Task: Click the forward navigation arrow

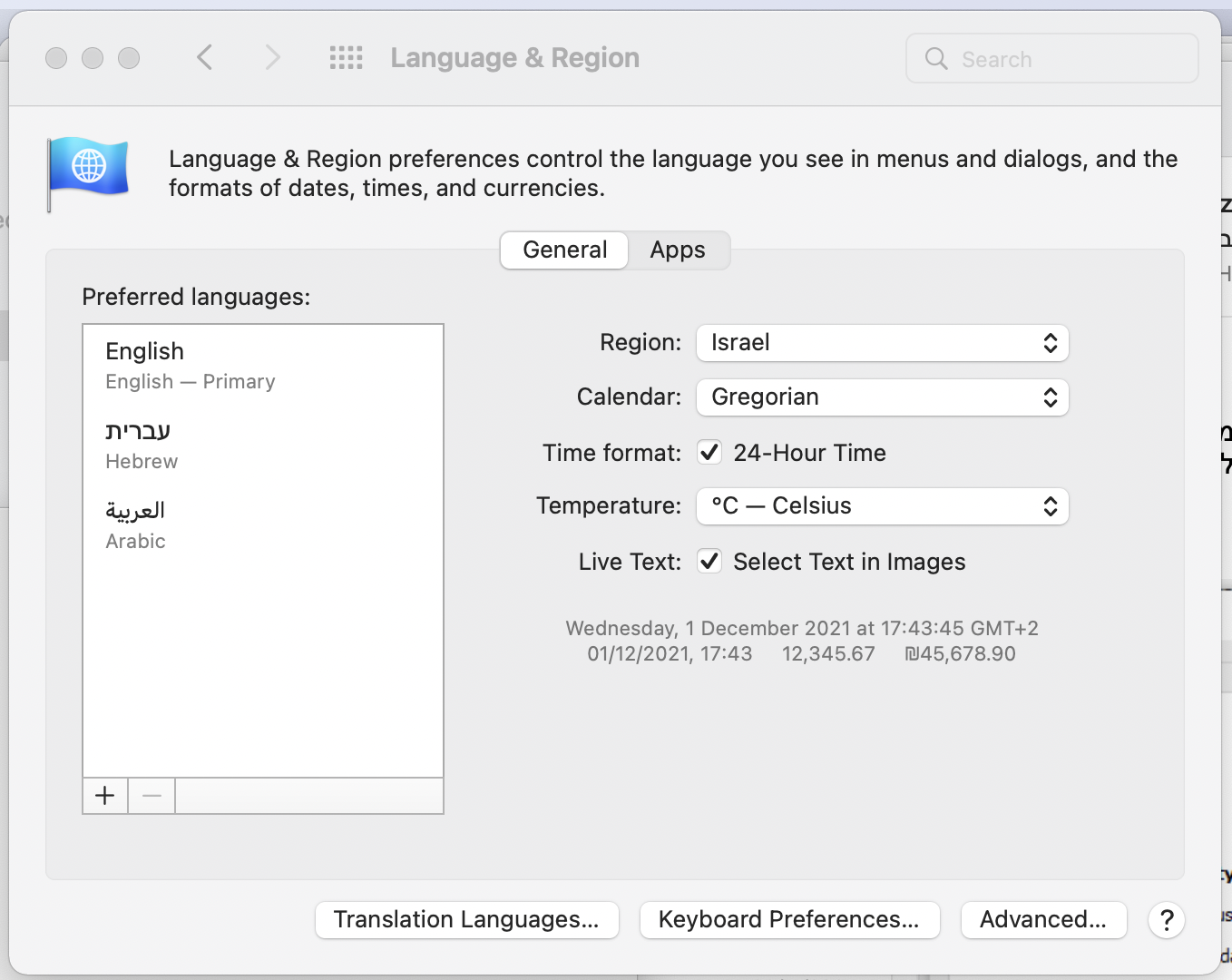Action: point(272,58)
